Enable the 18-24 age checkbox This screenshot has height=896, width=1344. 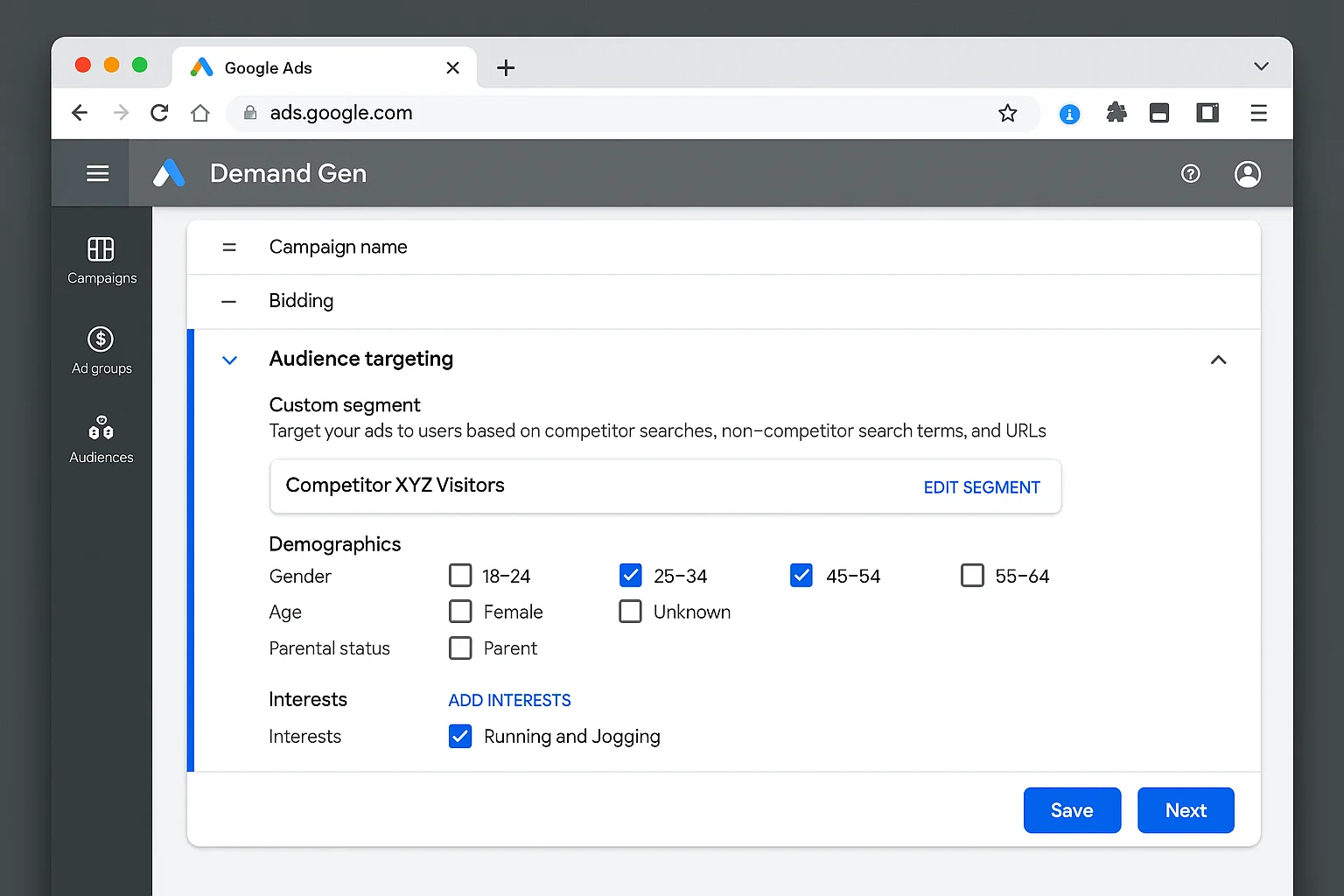click(x=460, y=575)
